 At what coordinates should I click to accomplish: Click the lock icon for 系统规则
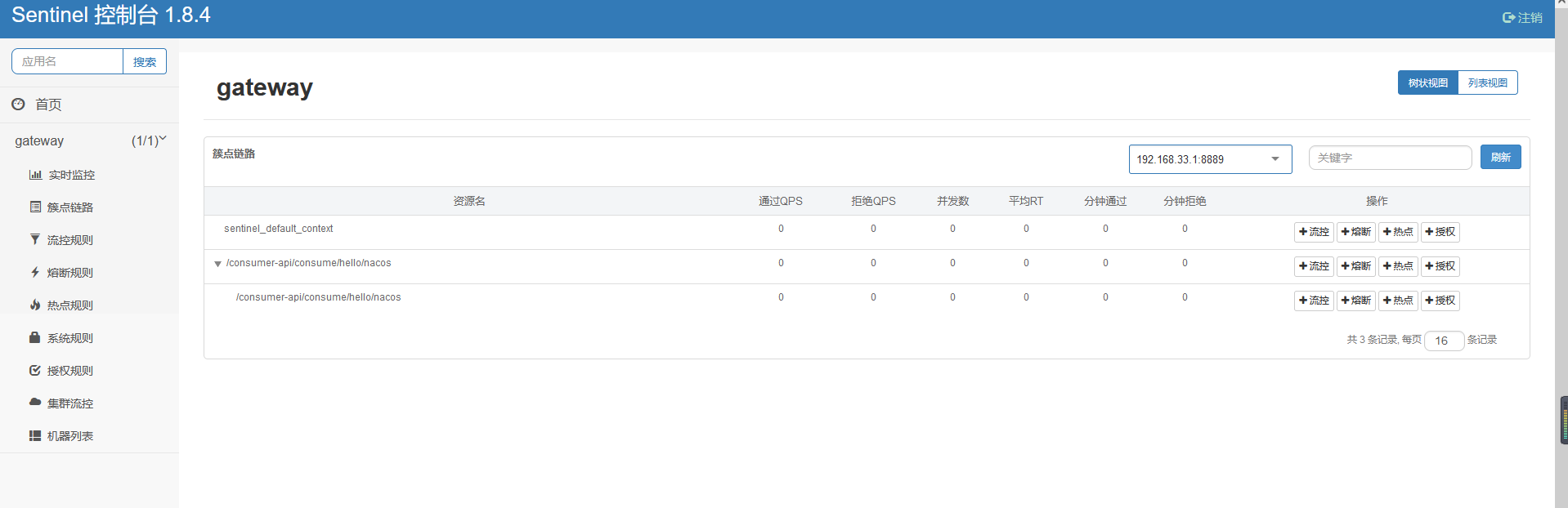pos(35,337)
